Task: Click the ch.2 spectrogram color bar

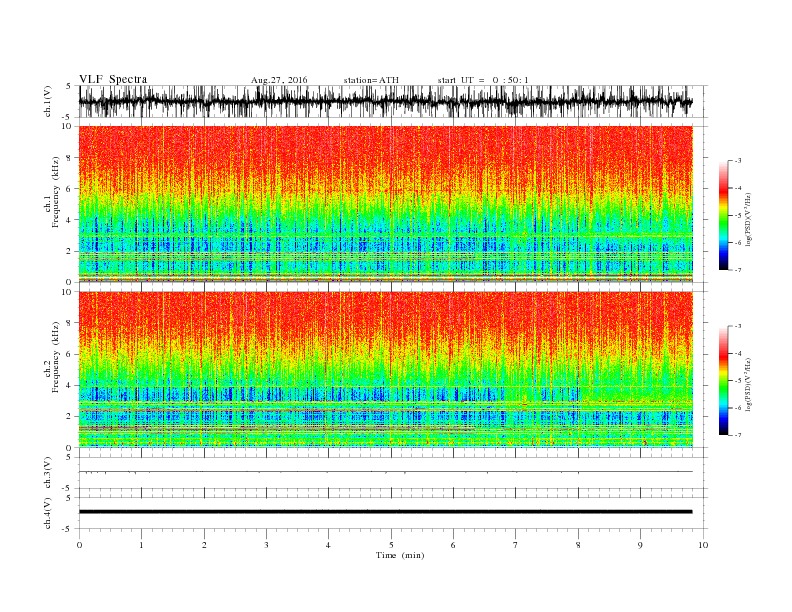Action: click(x=724, y=380)
